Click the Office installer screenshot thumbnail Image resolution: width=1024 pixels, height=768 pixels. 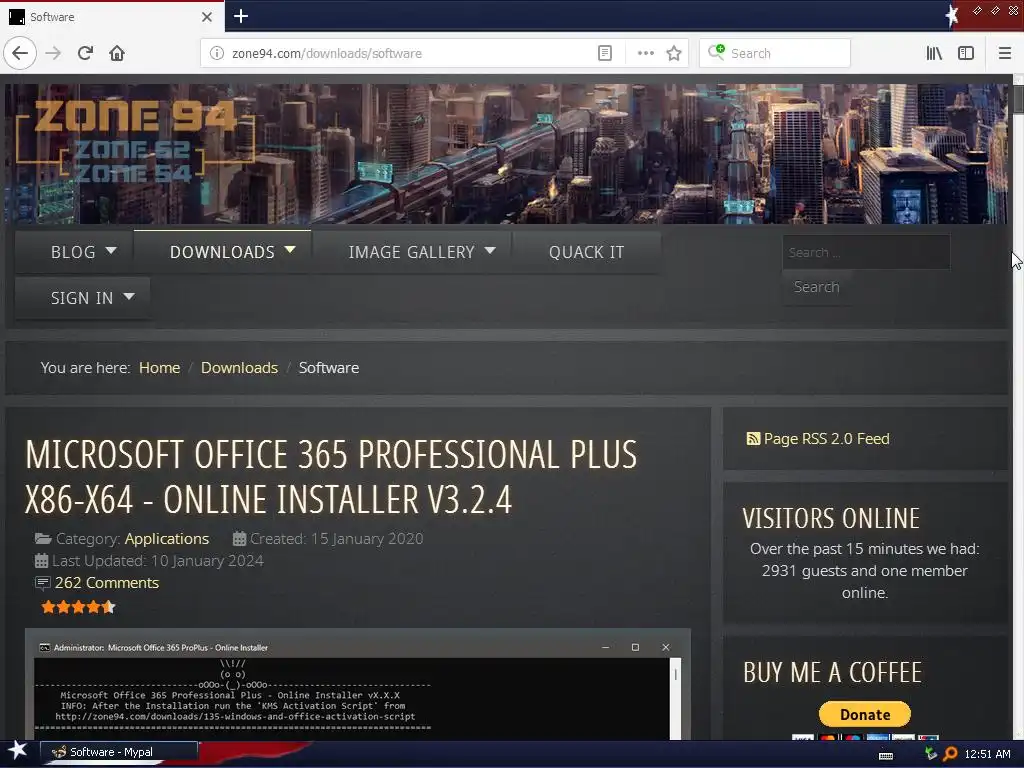point(357,684)
